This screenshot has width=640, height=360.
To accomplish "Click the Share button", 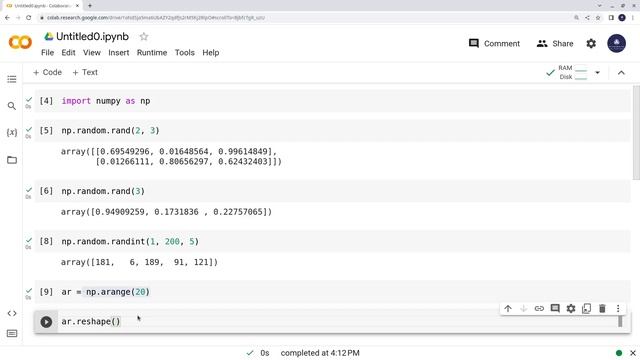I will click(555, 43).
